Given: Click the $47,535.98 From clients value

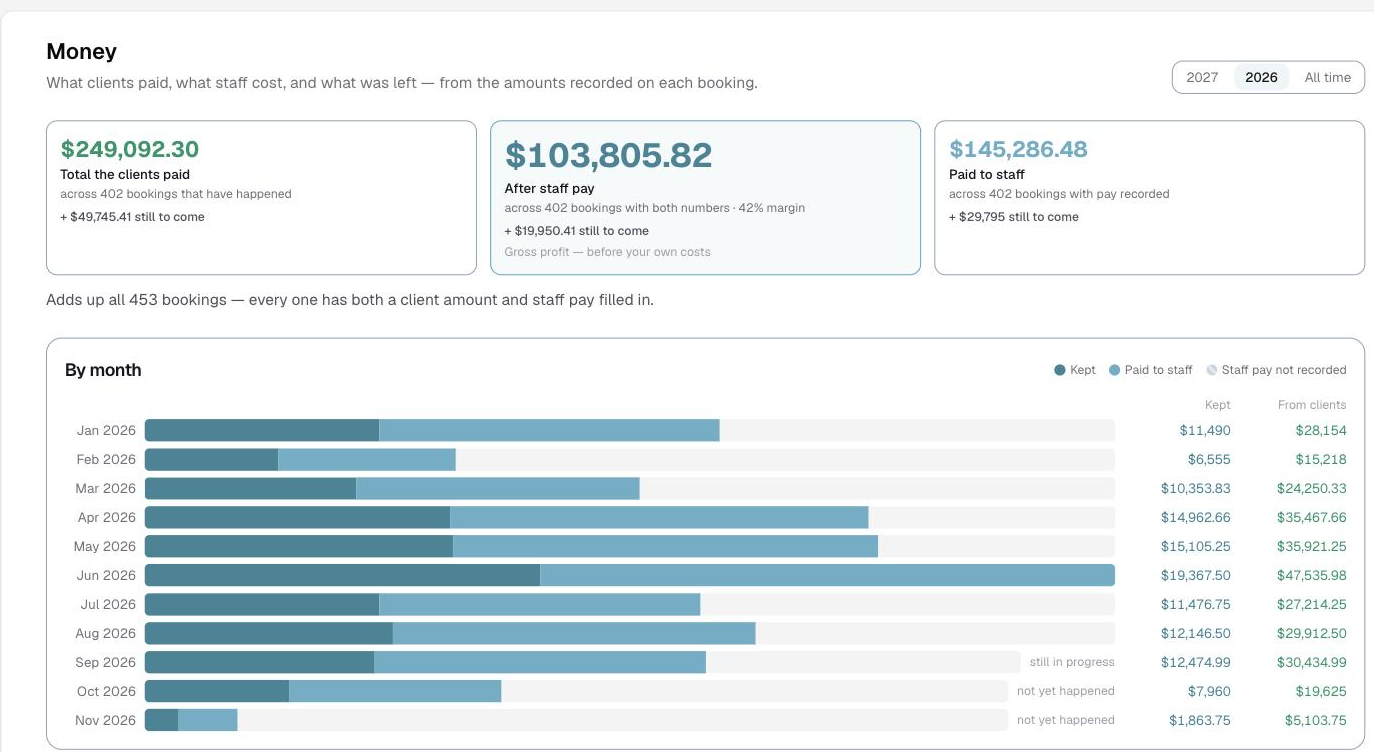Looking at the screenshot, I should click(x=1312, y=575).
